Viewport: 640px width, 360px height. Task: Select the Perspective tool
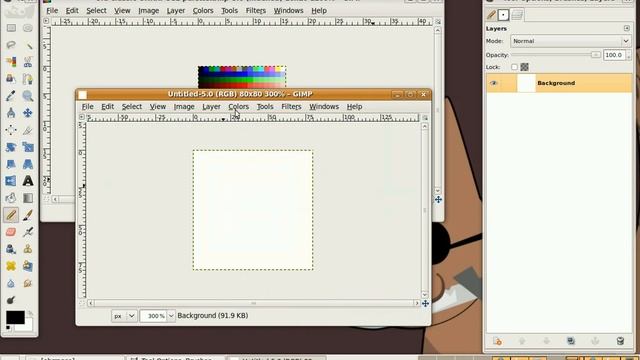[28, 164]
